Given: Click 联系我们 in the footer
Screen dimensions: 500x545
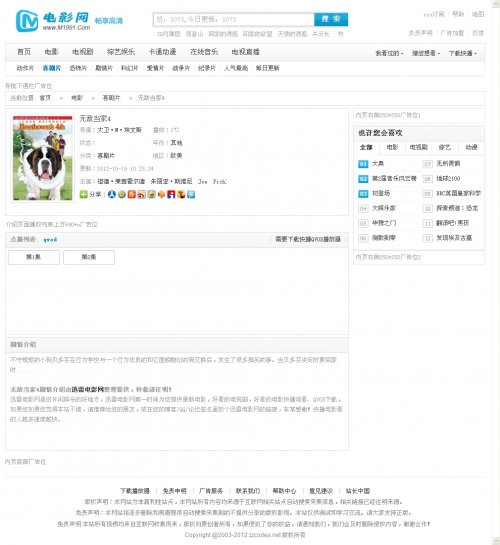Looking at the screenshot, I should (x=248, y=491).
